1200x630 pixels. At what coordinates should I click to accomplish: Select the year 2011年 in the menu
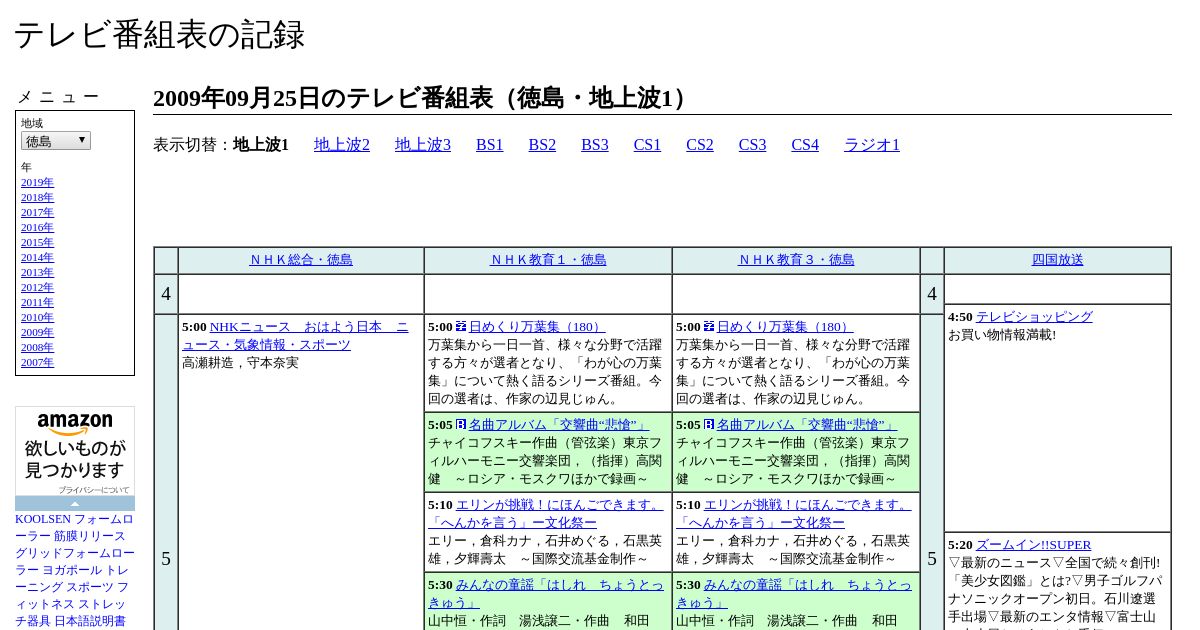37,303
